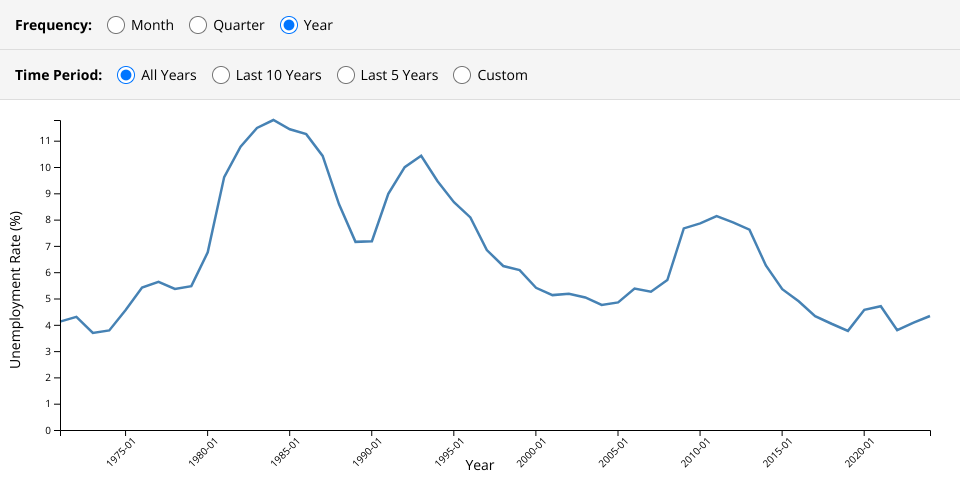Enable the All Years time period
960x500 pixels.
point(126,75)
